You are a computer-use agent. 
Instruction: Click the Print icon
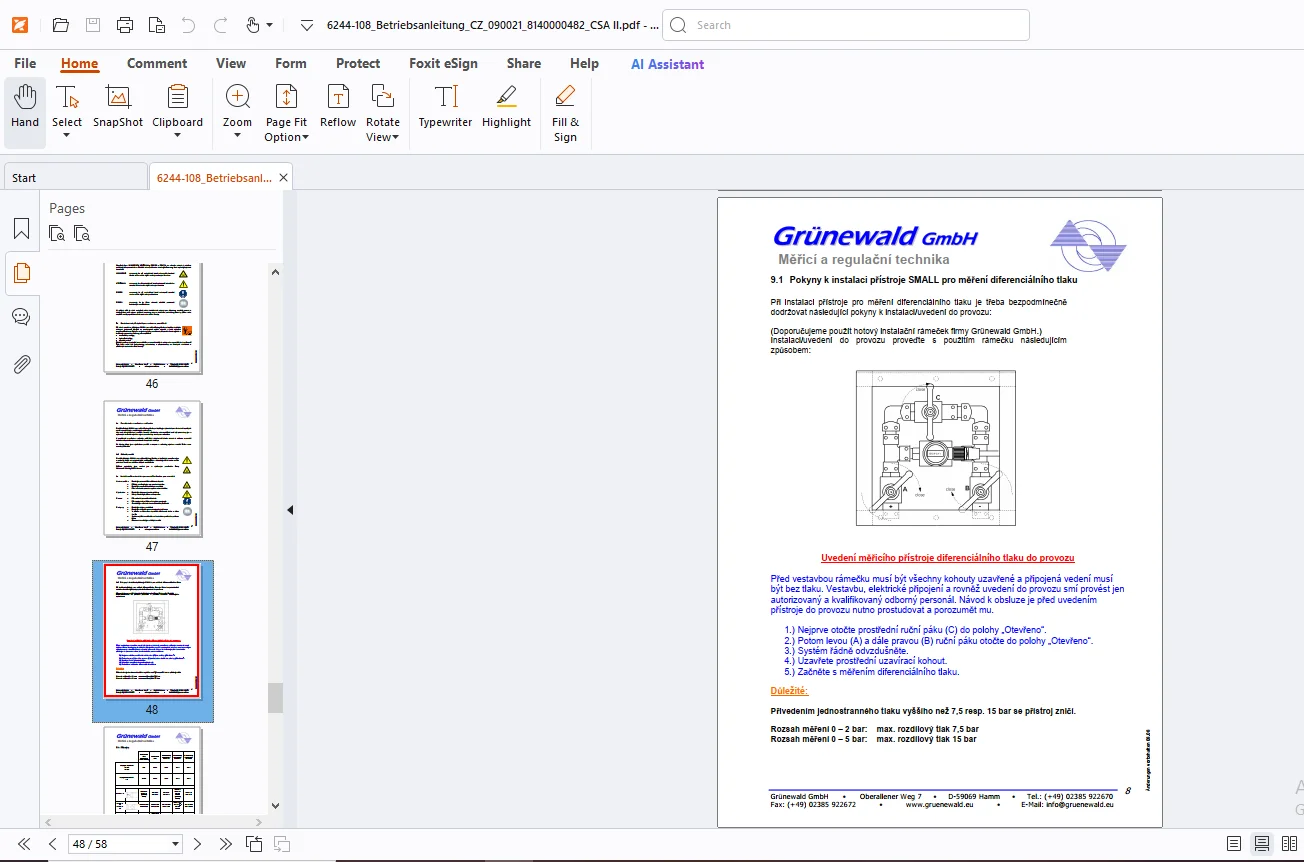(x=124, y=25)
